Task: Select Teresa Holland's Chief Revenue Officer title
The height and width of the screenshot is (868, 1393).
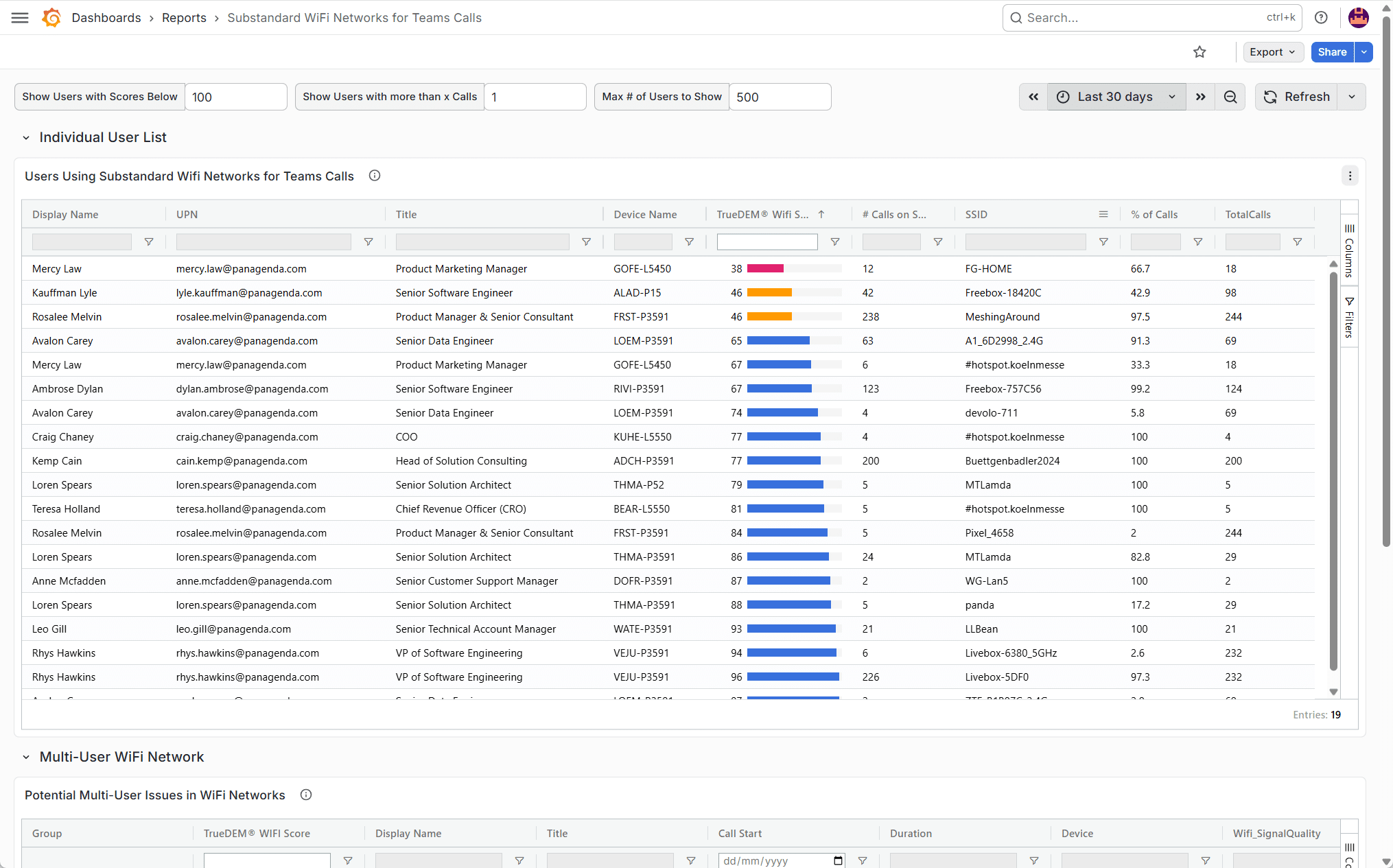Action: point(461,509)
